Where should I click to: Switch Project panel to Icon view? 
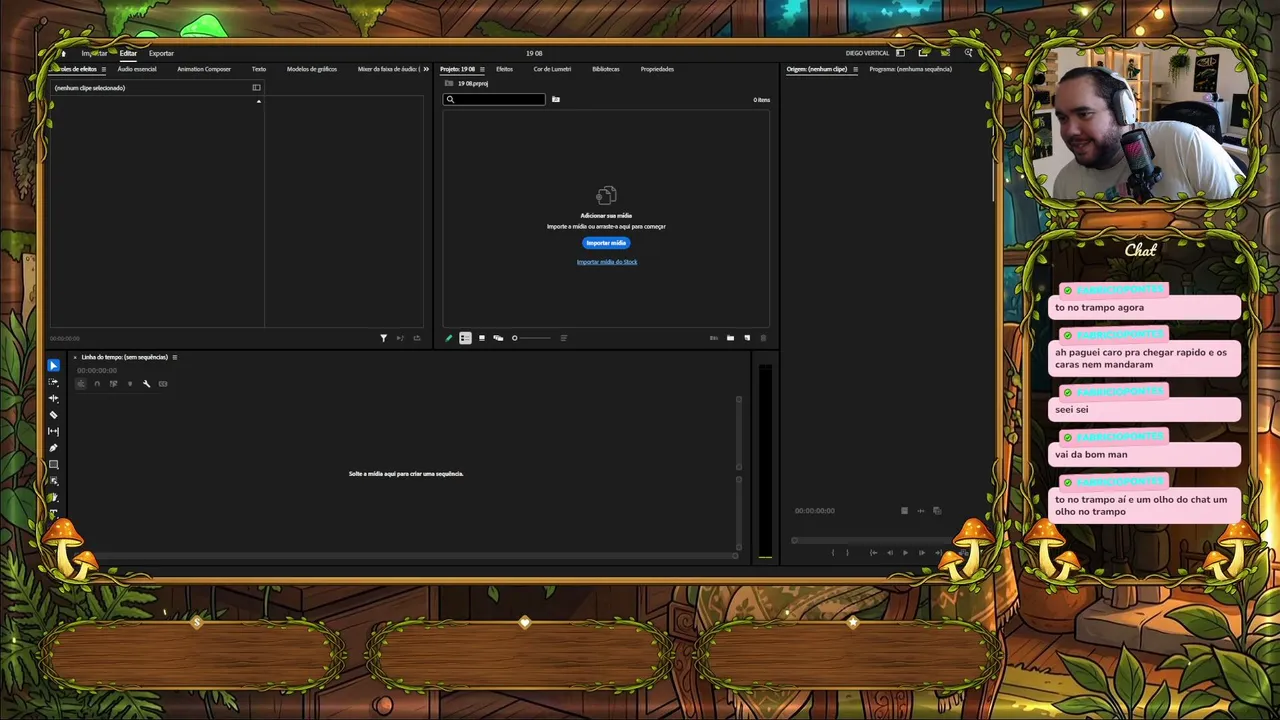point(482,338)
